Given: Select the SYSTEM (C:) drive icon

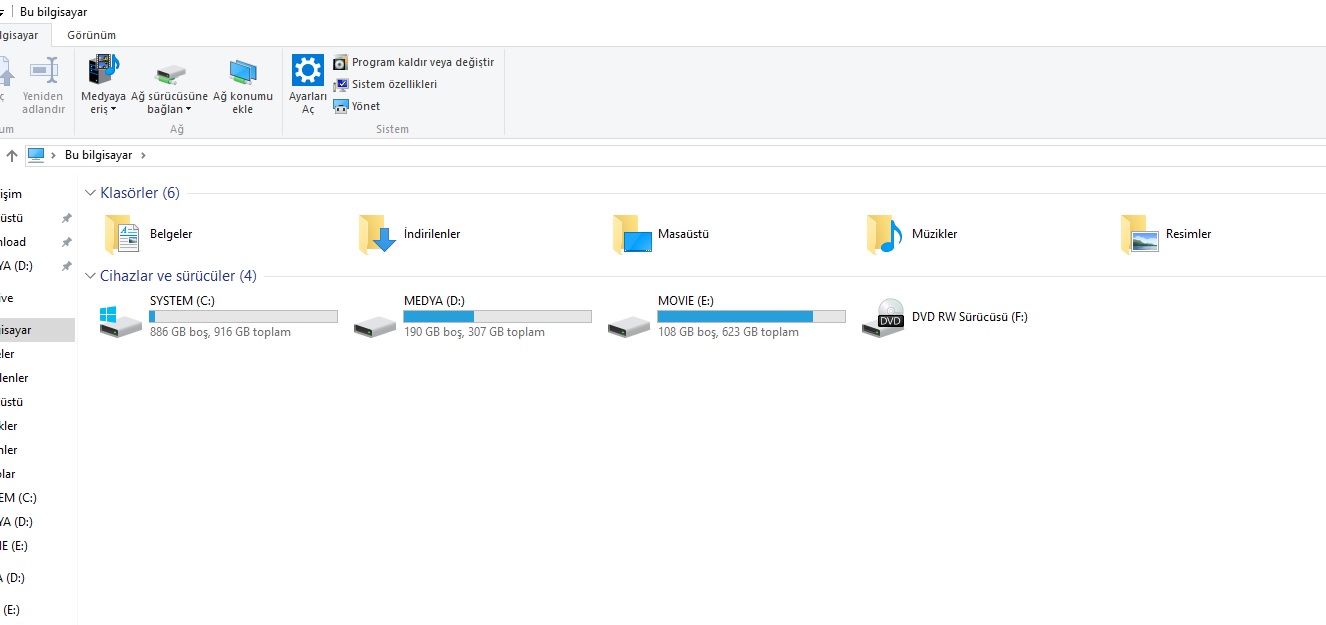Looking at the screenshot, I should [121, 318].
